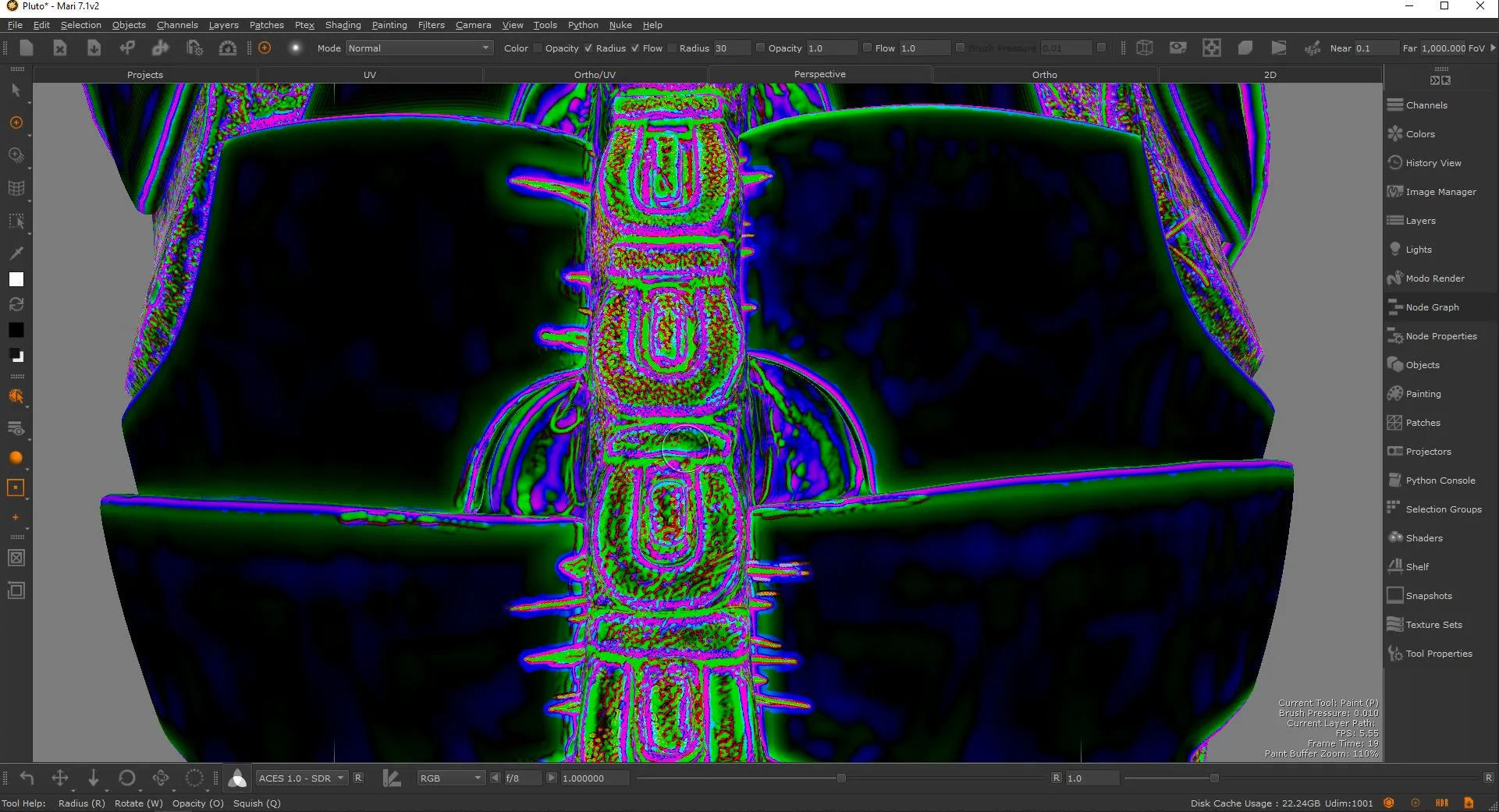Open the Python Console palette
Image resolution: width=1499 pixels, height=812 pixels.
pyautogui.click(x=1440, y=480)
